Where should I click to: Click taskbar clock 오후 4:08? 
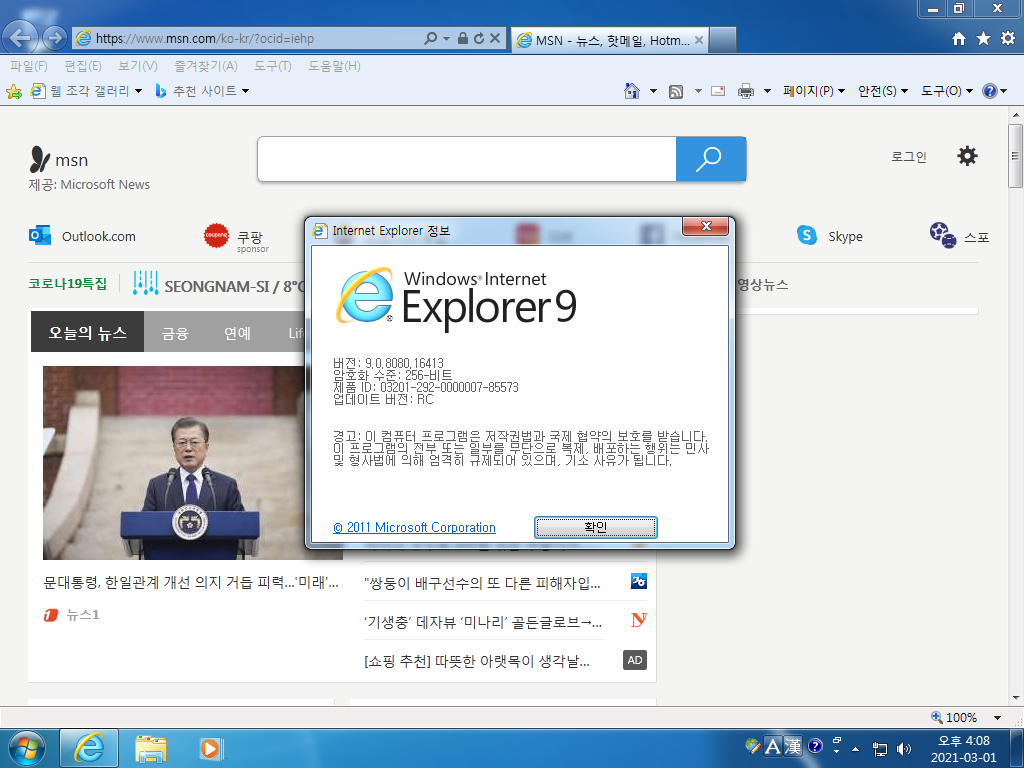tap(964, 741)
